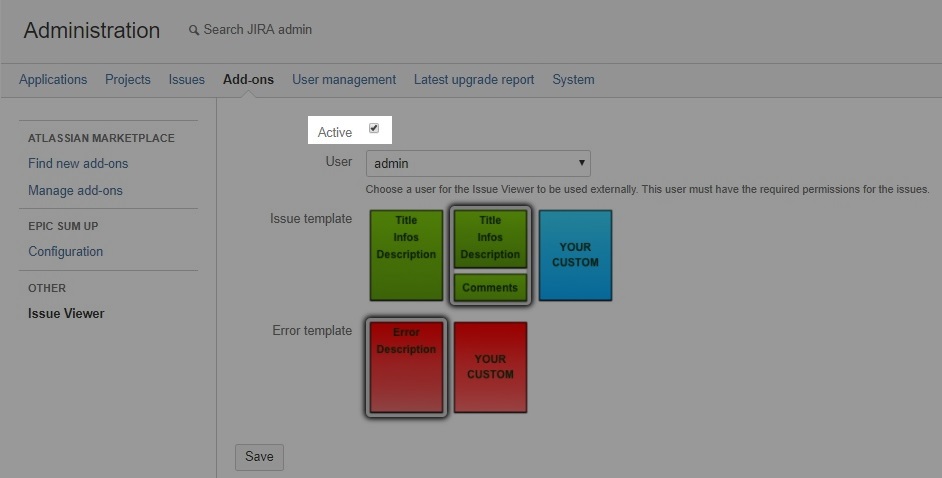Choose the blue YOUR CUSTOM issue template
This screenshot has width=942, height=478.
click(575, 255)
